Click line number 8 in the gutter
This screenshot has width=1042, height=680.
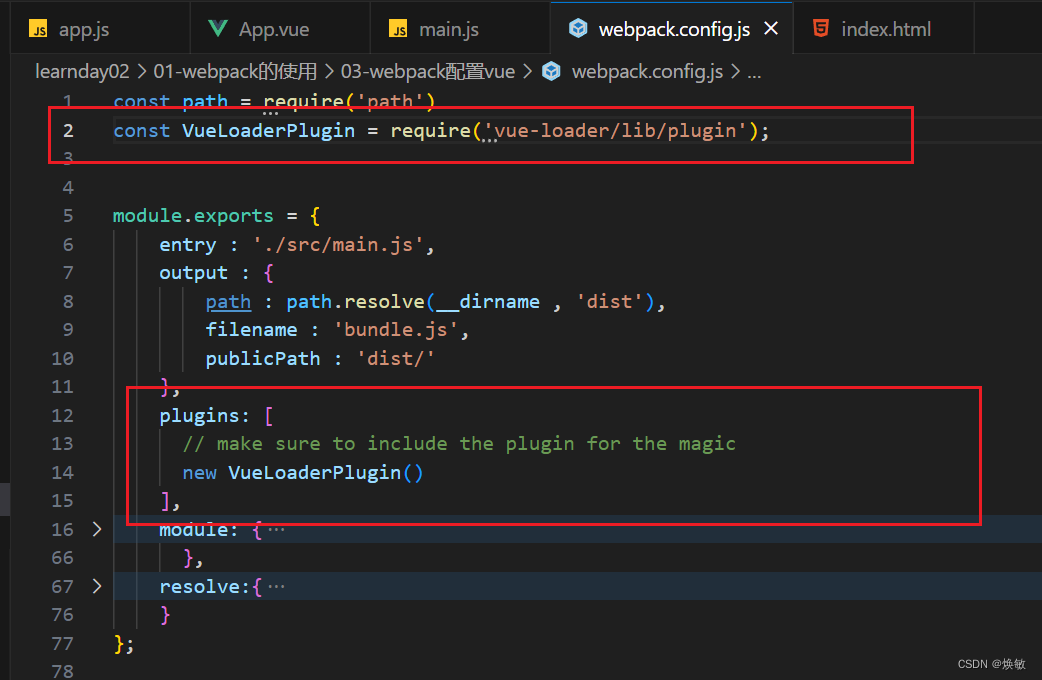67,301
